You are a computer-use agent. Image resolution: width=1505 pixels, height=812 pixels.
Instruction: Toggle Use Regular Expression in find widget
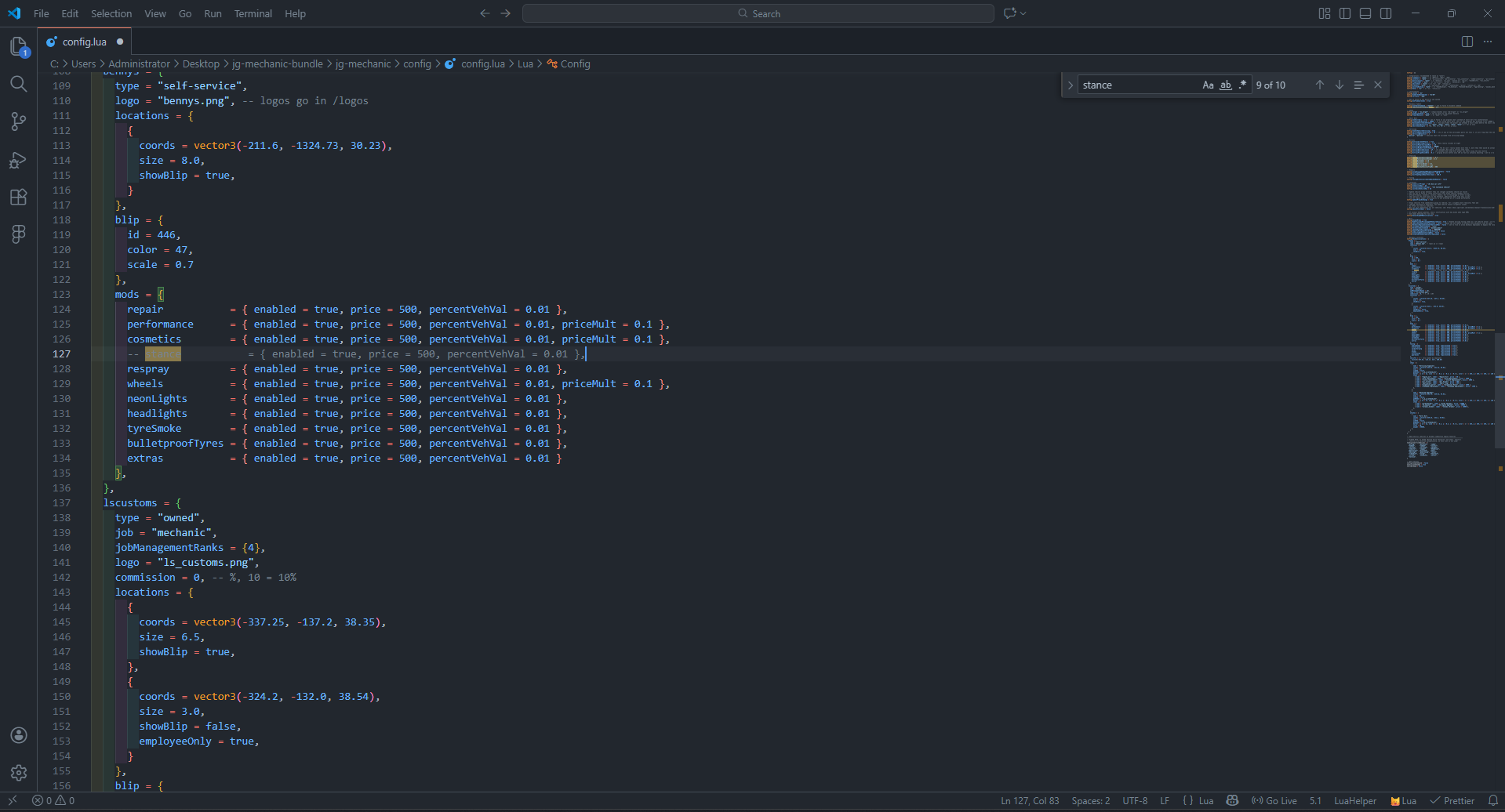point(1242,85)
